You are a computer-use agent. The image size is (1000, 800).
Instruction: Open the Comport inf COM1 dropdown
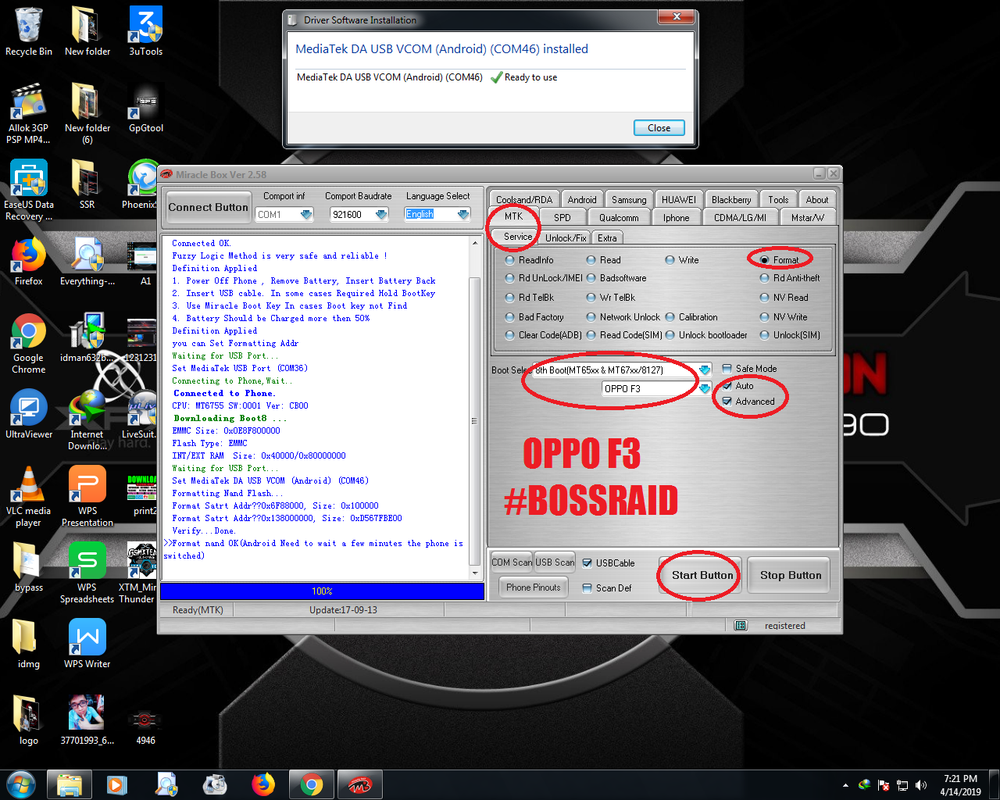[x=306, y=214]
